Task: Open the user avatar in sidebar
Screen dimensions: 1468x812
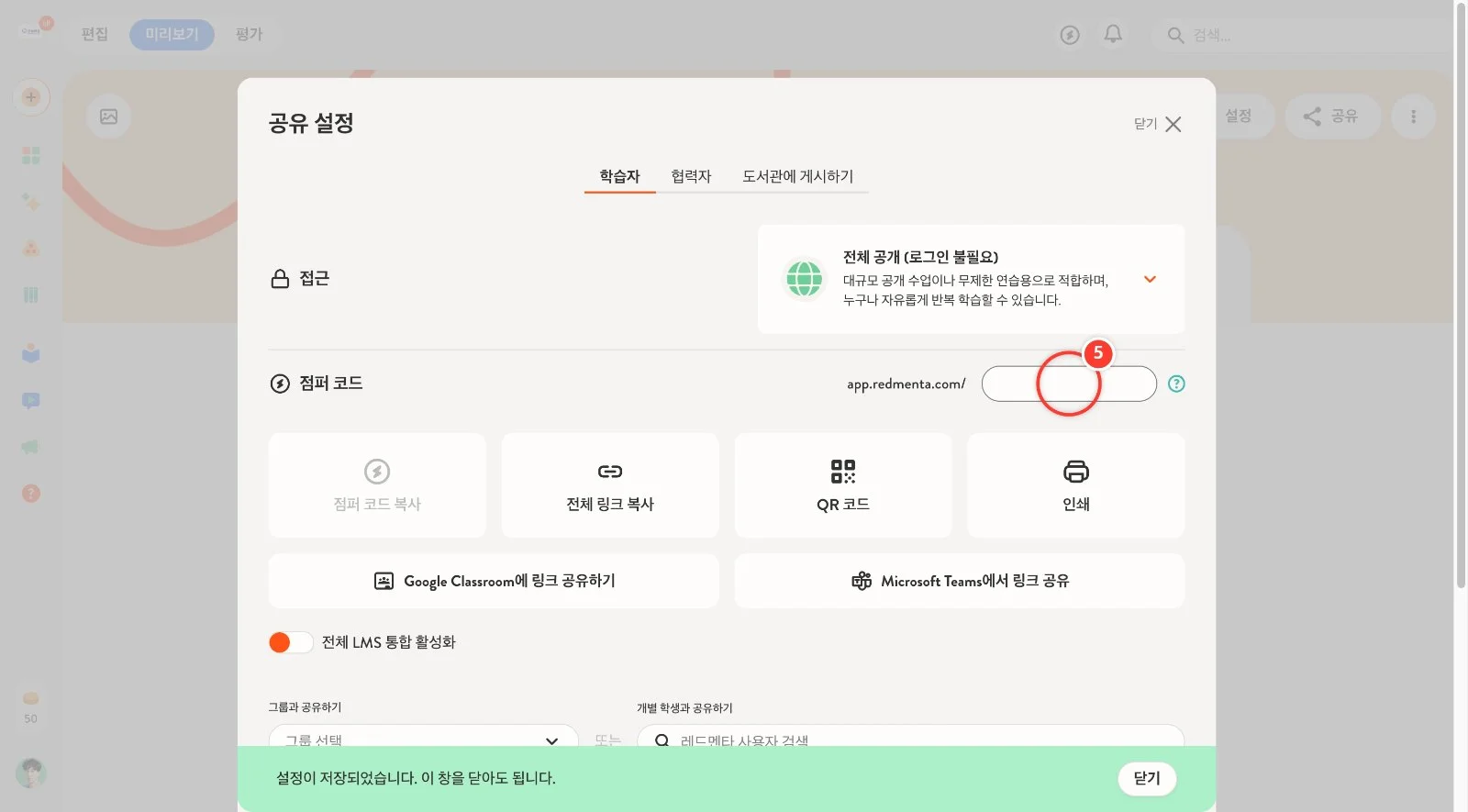Action: click(x=31, y=773)
